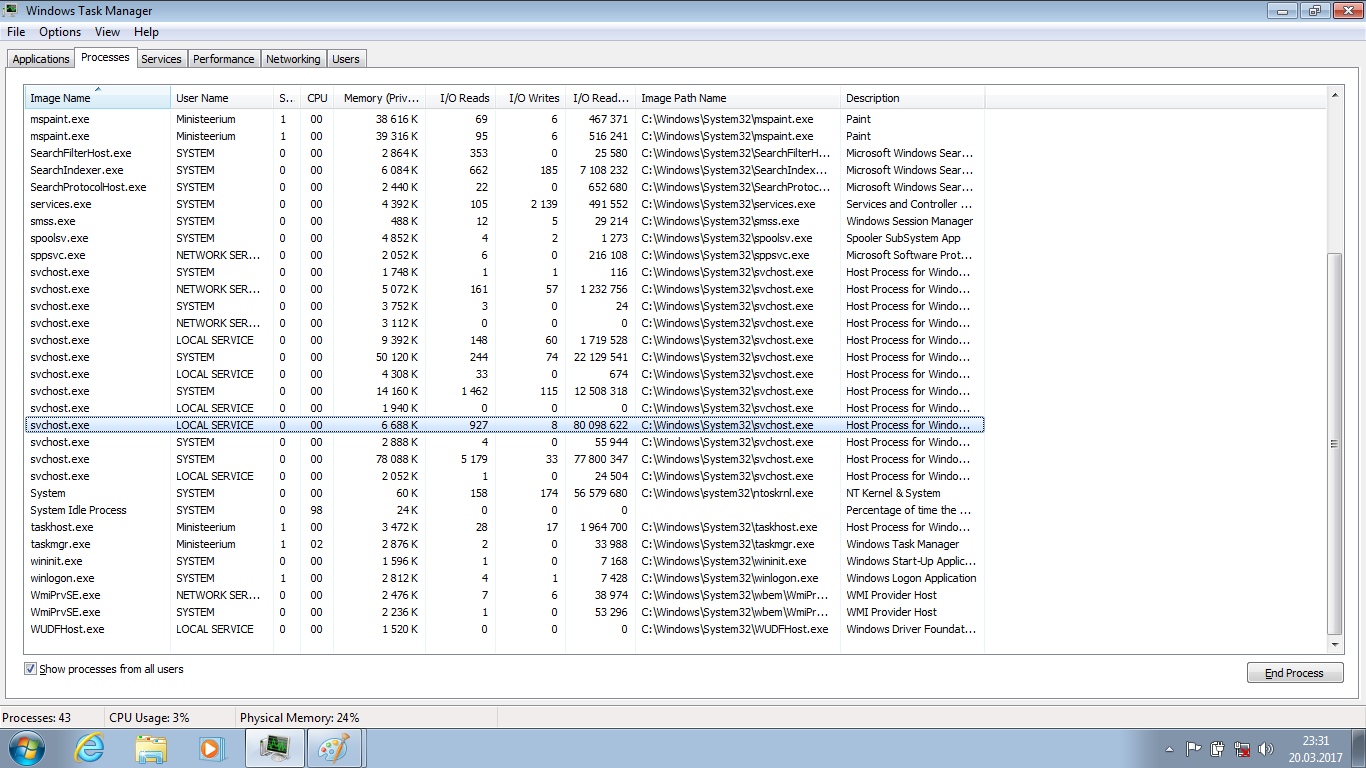Viewport: 1366px width, 768px height.
Task: Open the Windows Start menu
Action: (27, 748)
